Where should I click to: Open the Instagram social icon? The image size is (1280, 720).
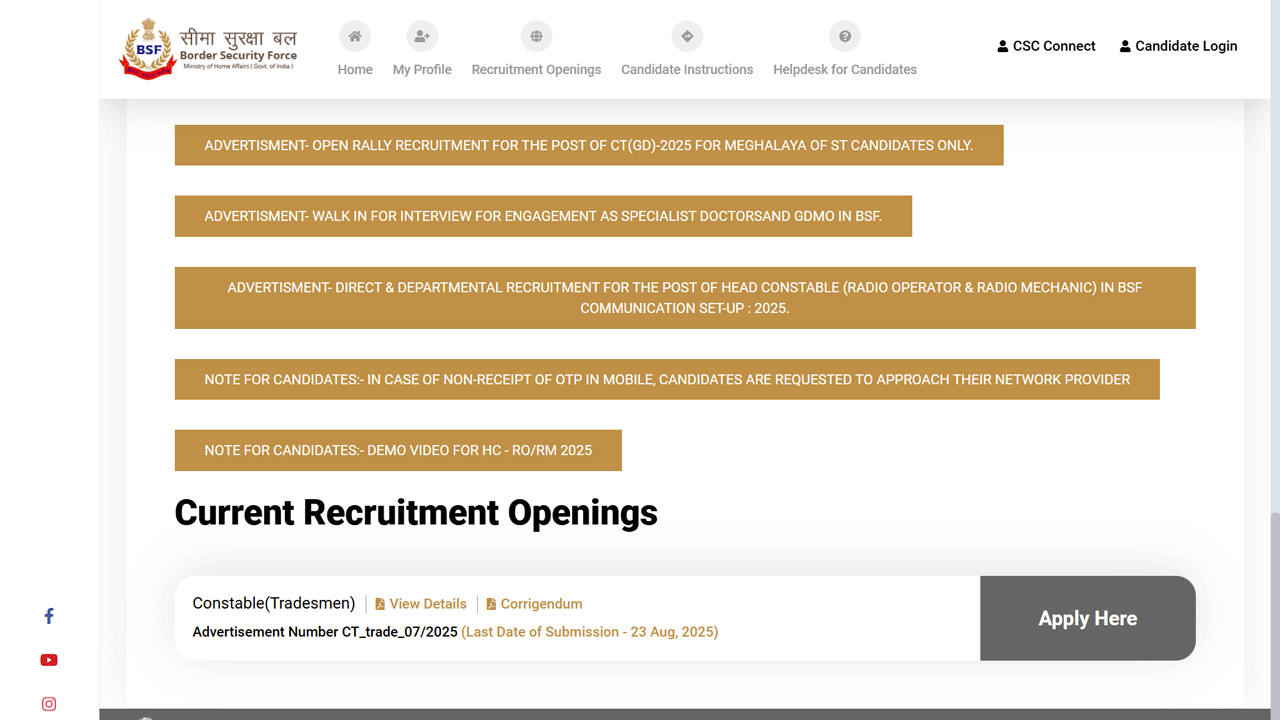coord(49,704)
